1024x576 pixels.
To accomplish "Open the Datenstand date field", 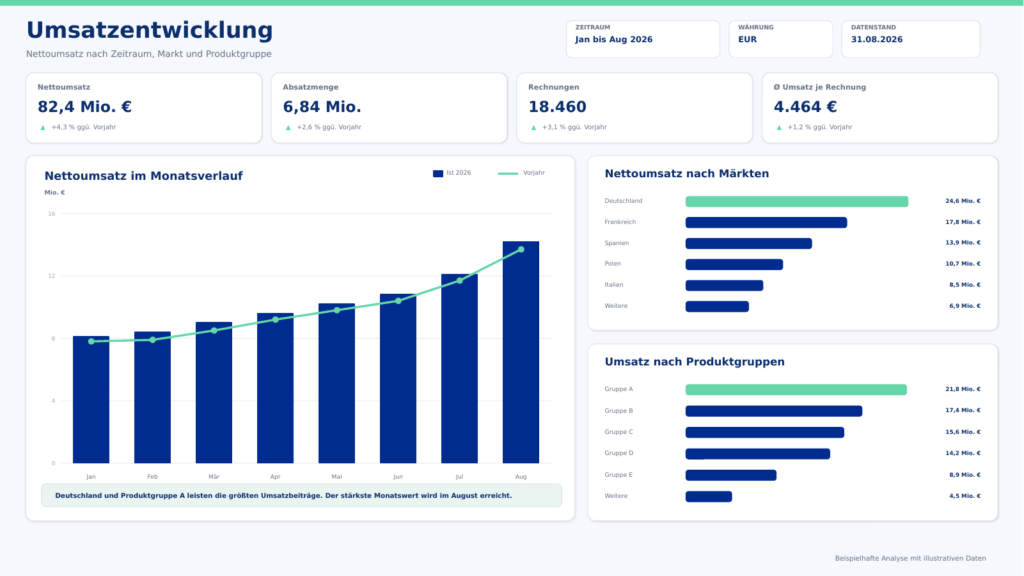I will point(910,39).
